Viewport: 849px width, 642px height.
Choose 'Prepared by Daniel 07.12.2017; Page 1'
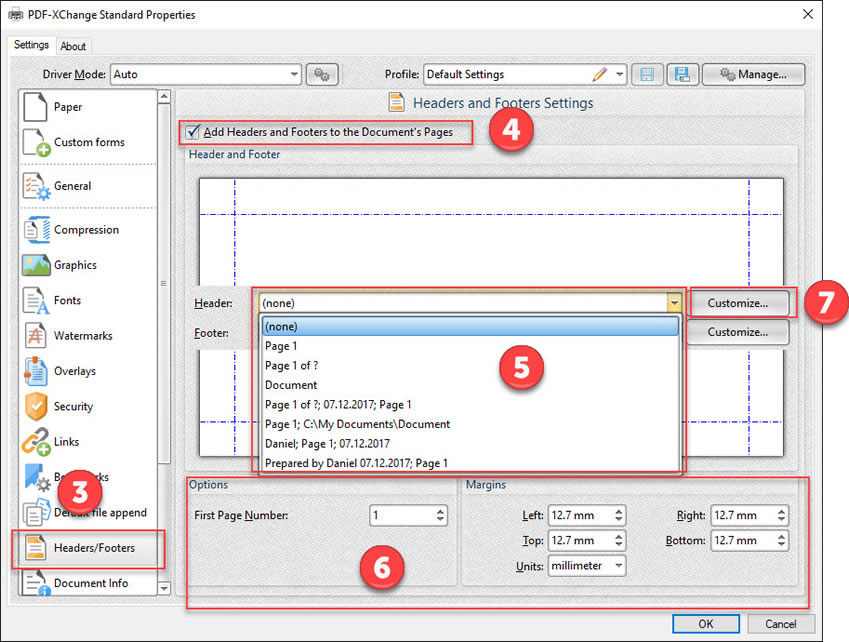click(x=470, y=463)
